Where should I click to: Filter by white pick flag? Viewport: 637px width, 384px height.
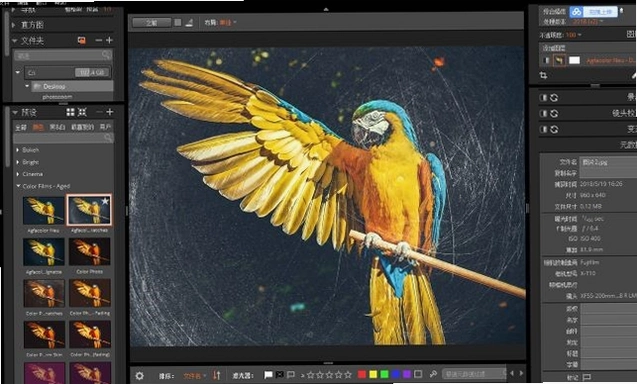click(268, 375)
